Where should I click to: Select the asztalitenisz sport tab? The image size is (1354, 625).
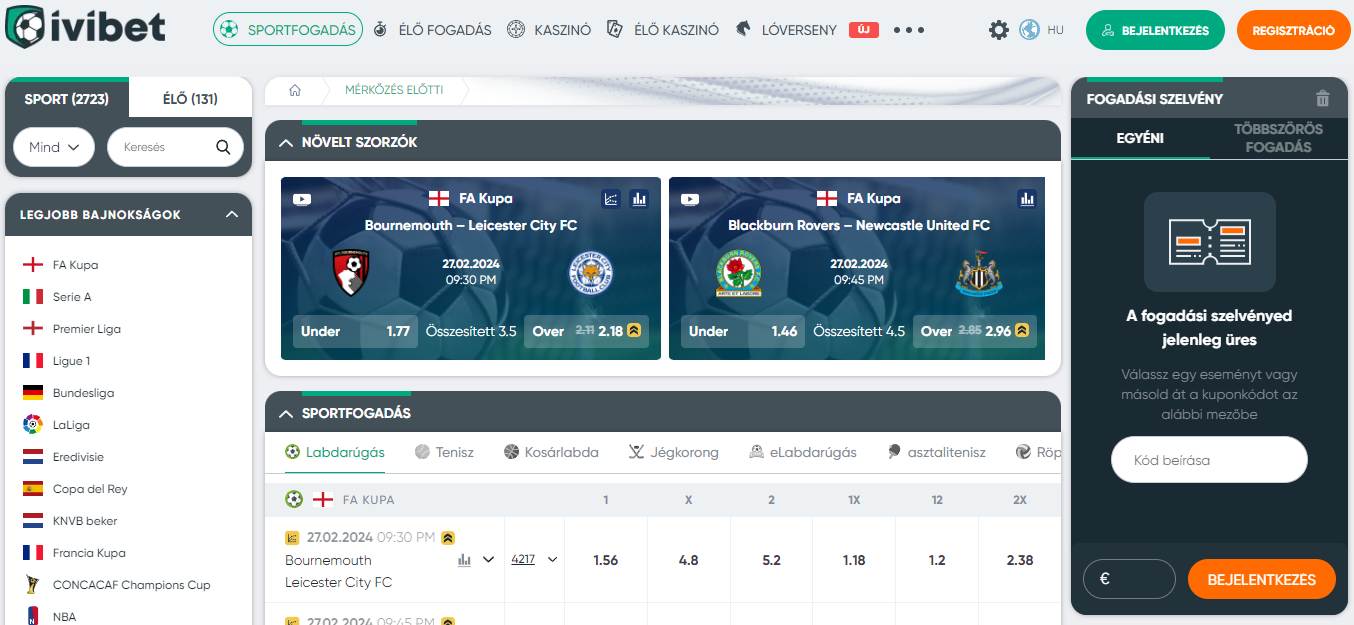[936, 452]
